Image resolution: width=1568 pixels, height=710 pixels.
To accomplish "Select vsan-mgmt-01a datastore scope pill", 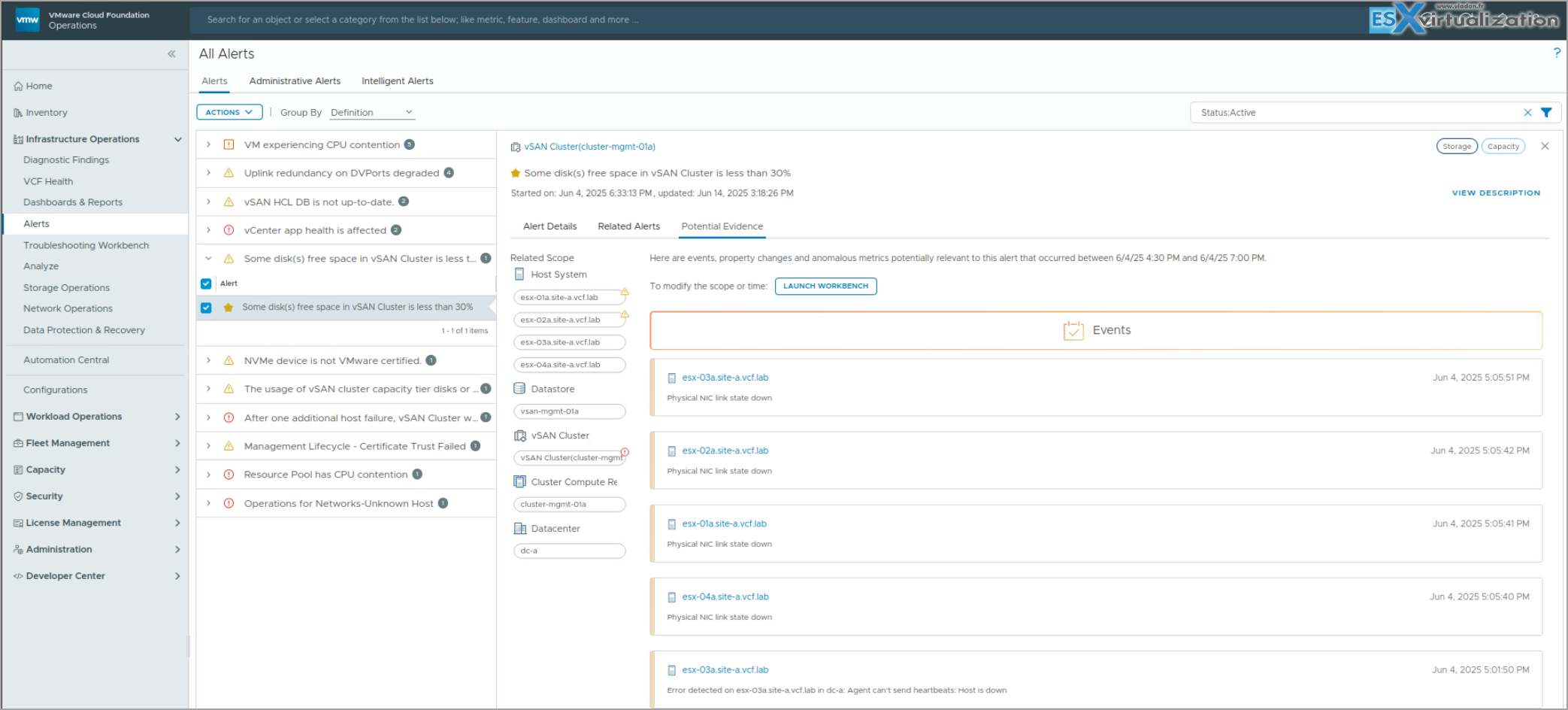I will tap(569, 411).
